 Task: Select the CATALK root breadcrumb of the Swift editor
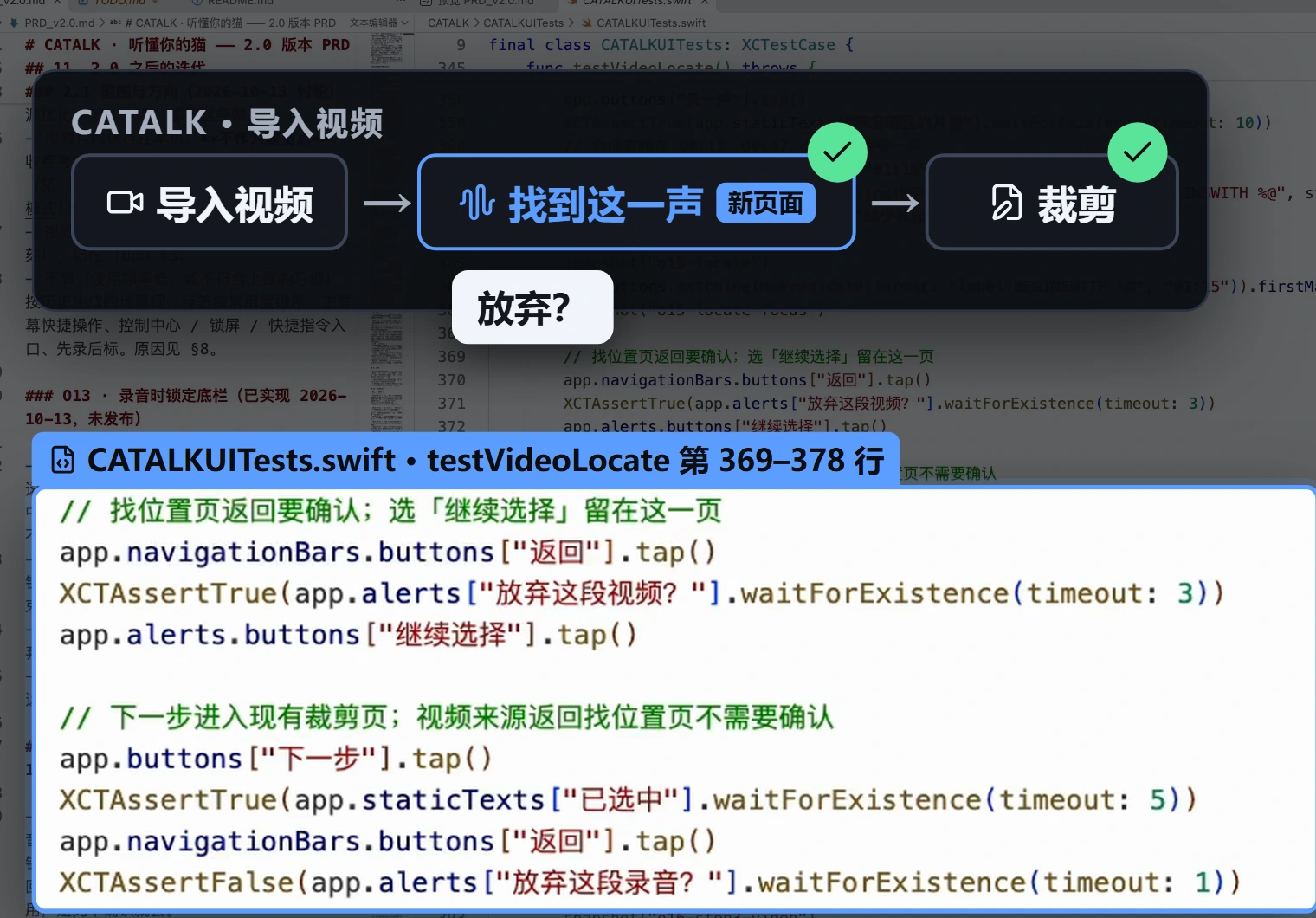click(448, 23)
